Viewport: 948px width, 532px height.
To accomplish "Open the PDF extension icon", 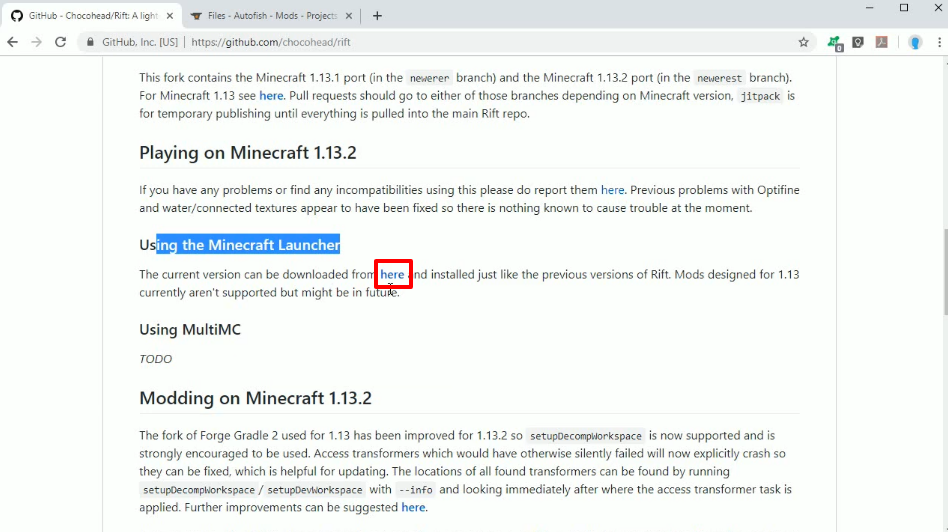I will tap(882, 42).
